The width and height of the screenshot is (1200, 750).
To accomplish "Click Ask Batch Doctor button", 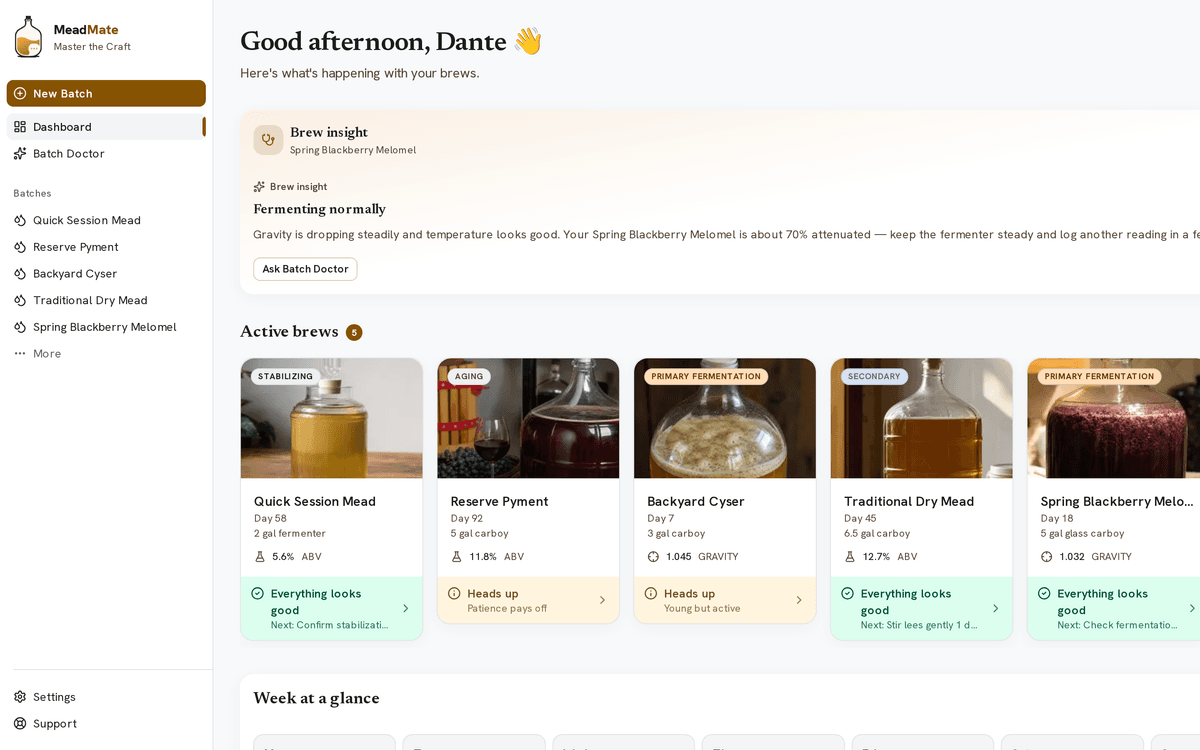I will [305, 269].
